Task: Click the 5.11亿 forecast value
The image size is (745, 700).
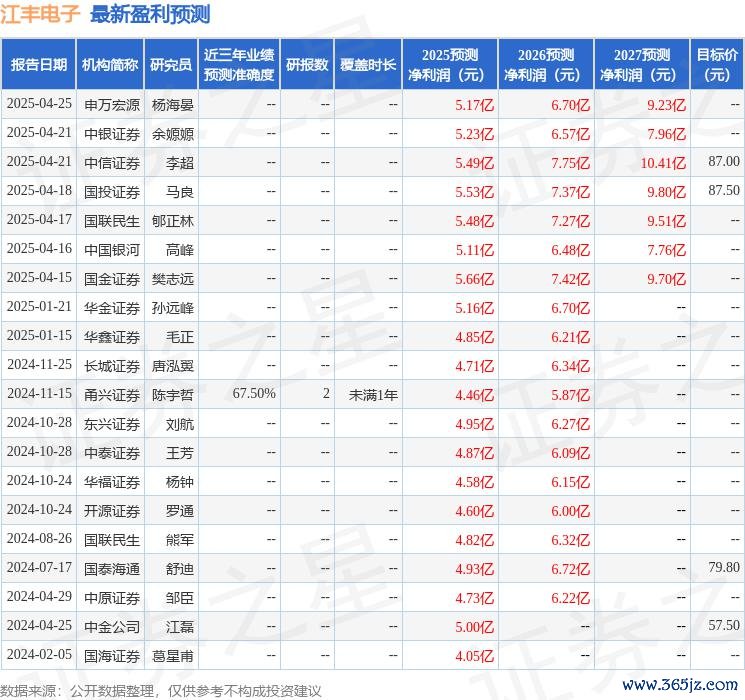Action: (475, 250)
